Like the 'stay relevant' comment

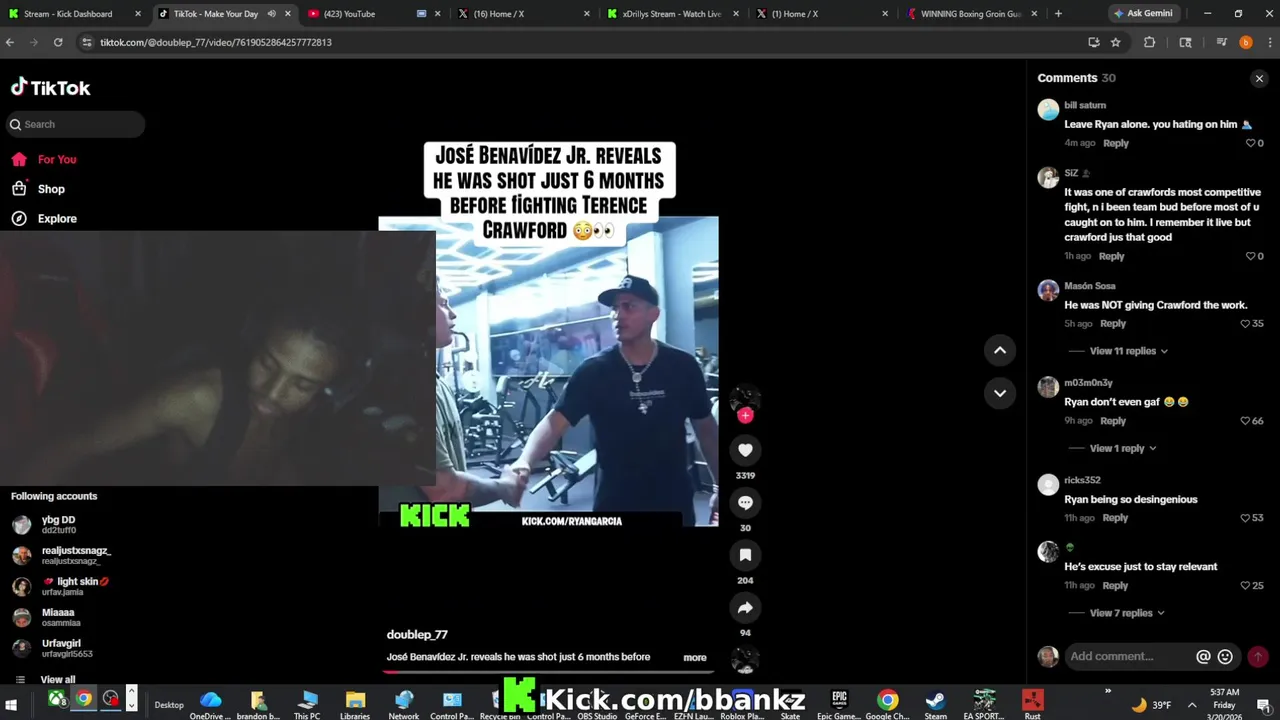[x=1245, y=586]
